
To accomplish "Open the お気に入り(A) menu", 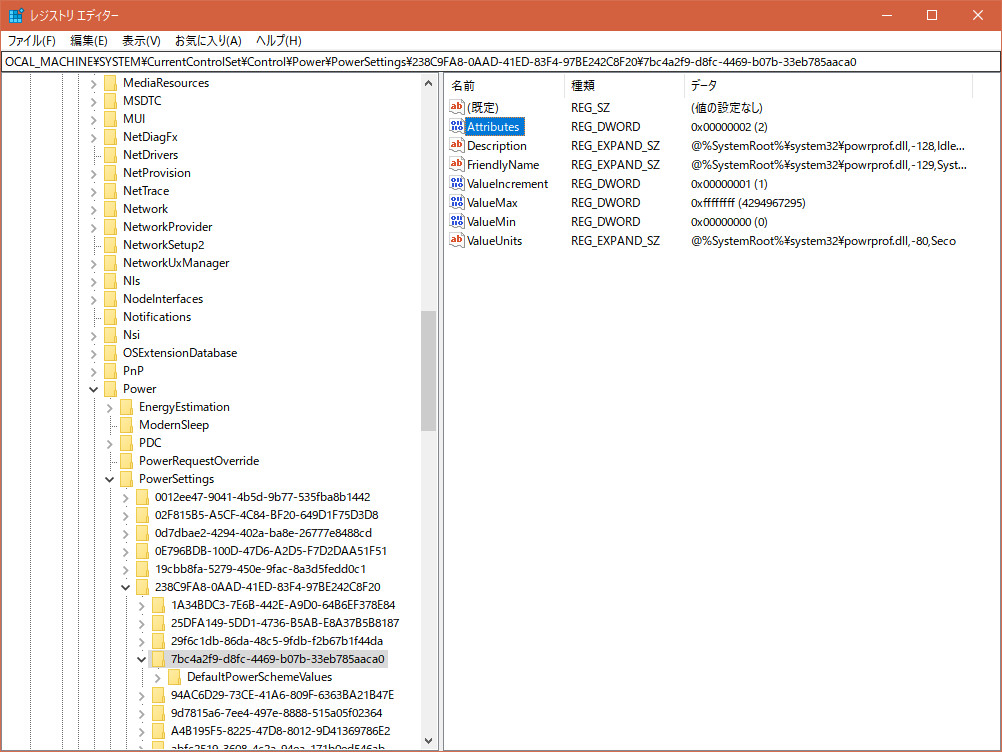I will click(208, 41).
